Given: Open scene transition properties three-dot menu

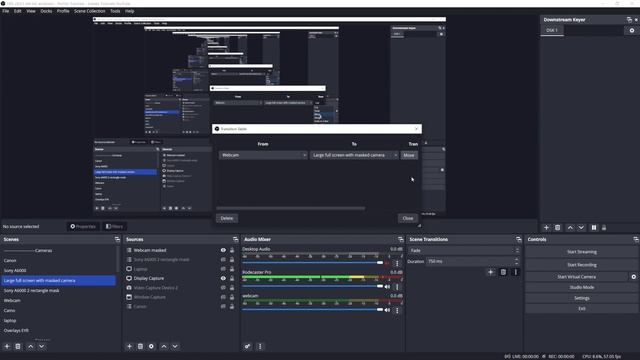Looking at the screenshot, I should click(x=516, y=272).
